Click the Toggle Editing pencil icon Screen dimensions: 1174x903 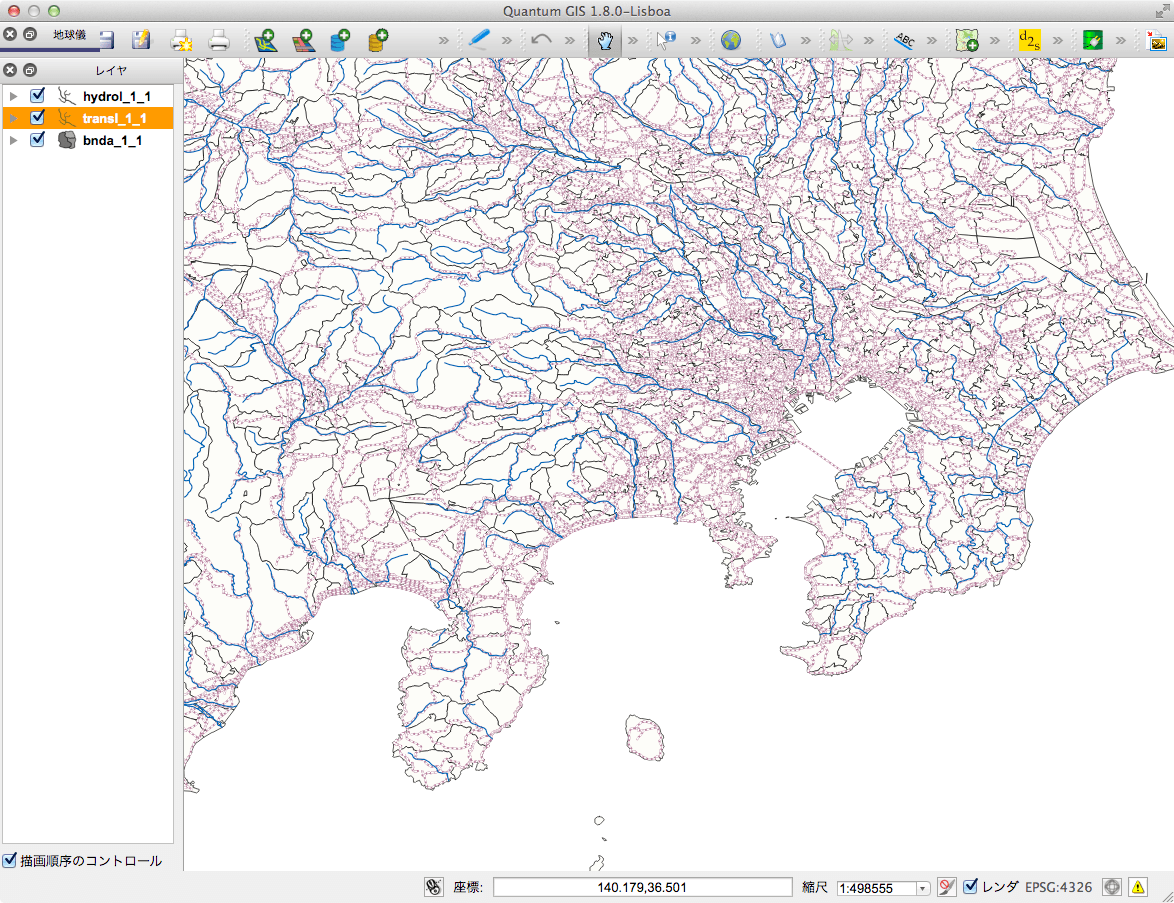pos(479,40)
